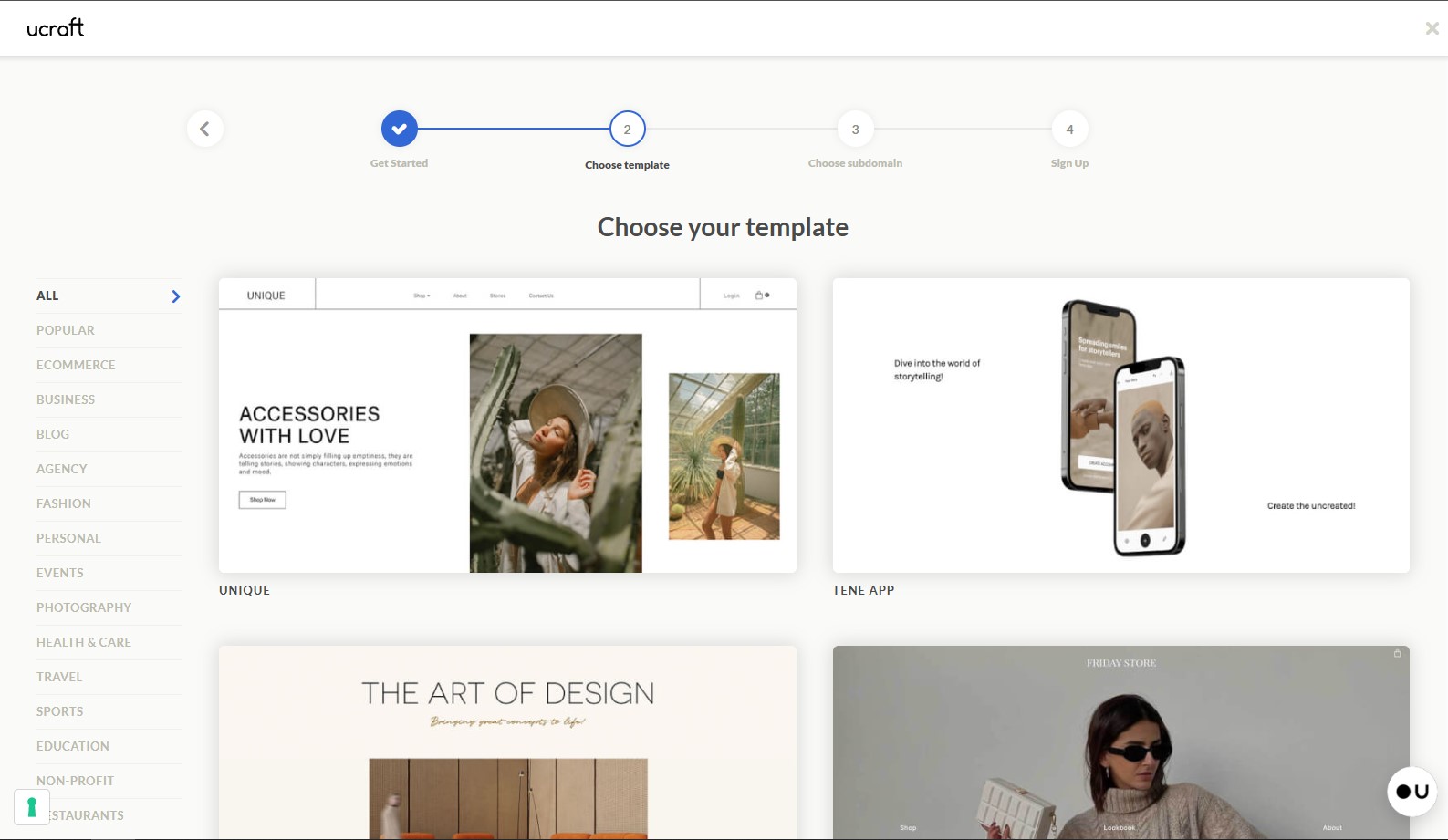Image resolution: width=1448 pixels, height=840 pixels.
Task: Open the Friday Store template preview
Action: tap(1120, 742)
